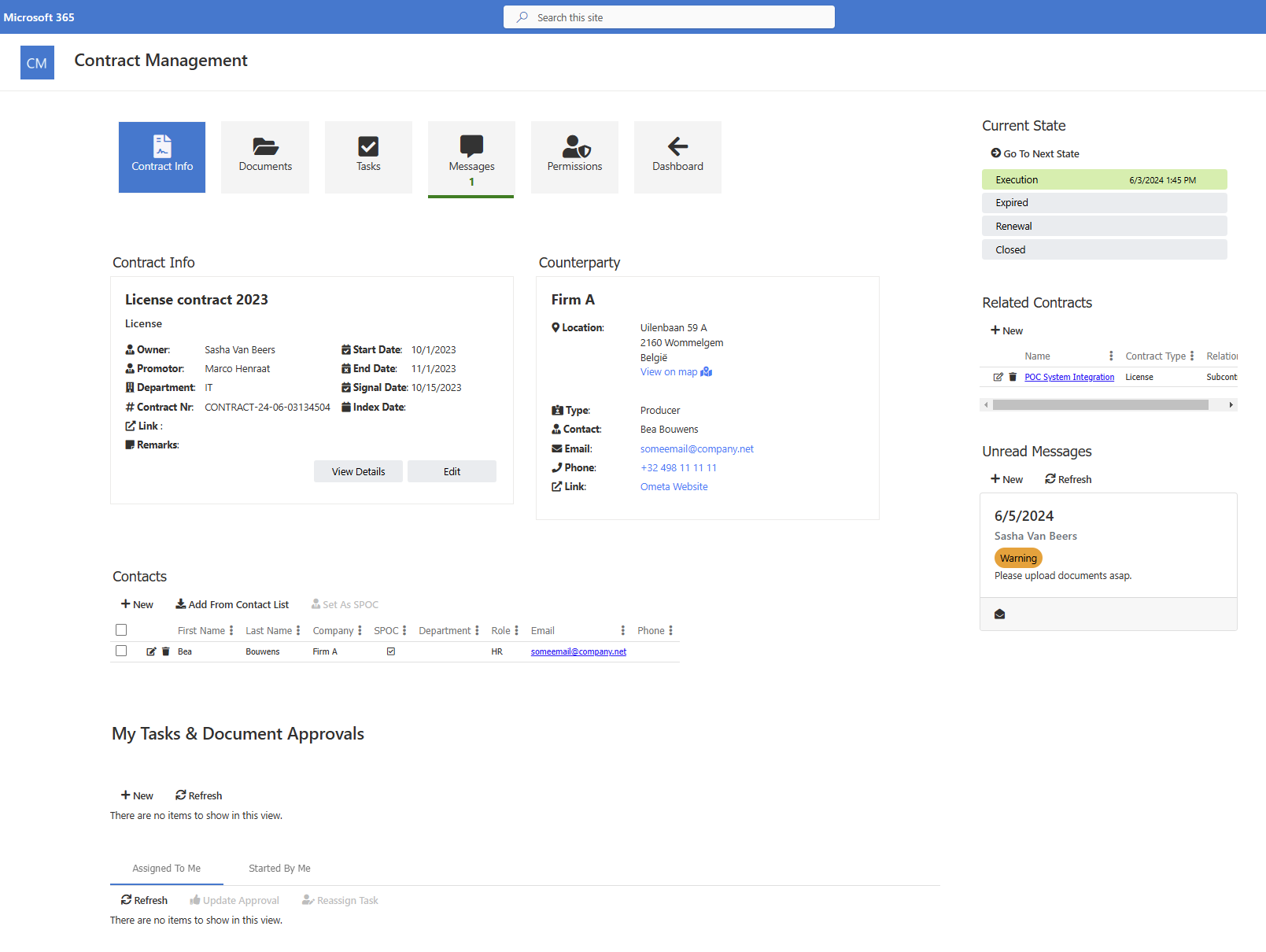Delete contact Bea with trash icon
This screenshot has width=1266, height=952.
tap(166, 651)
